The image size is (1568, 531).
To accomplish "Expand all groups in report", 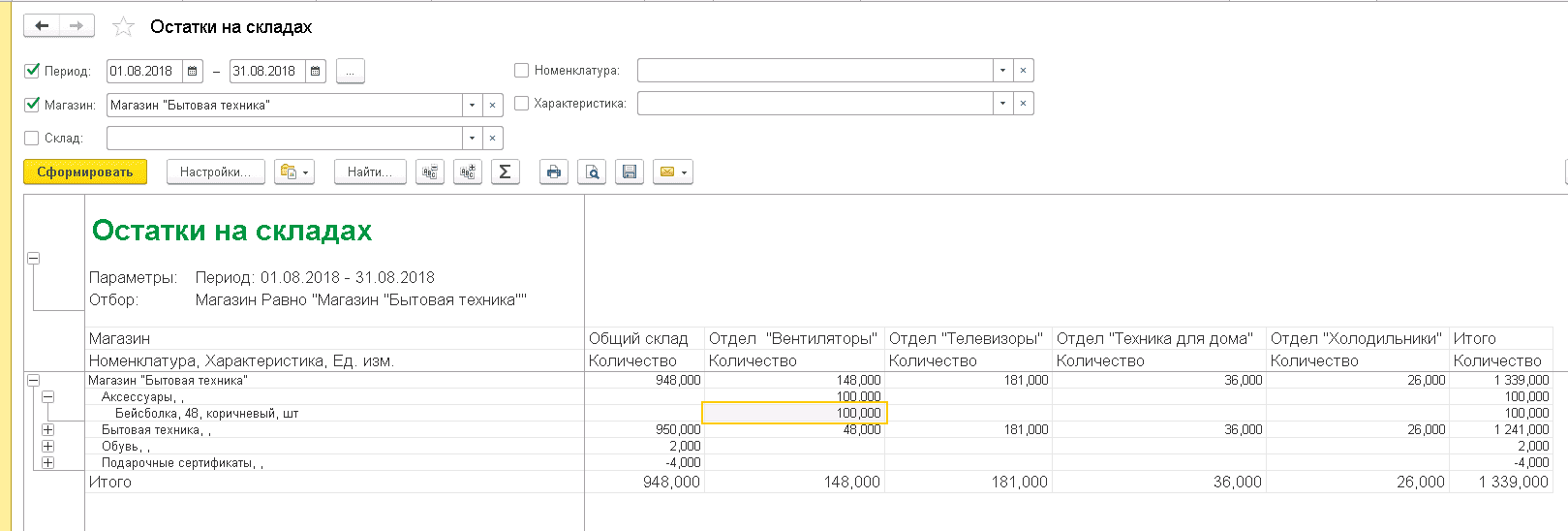I will coord(468,172).
